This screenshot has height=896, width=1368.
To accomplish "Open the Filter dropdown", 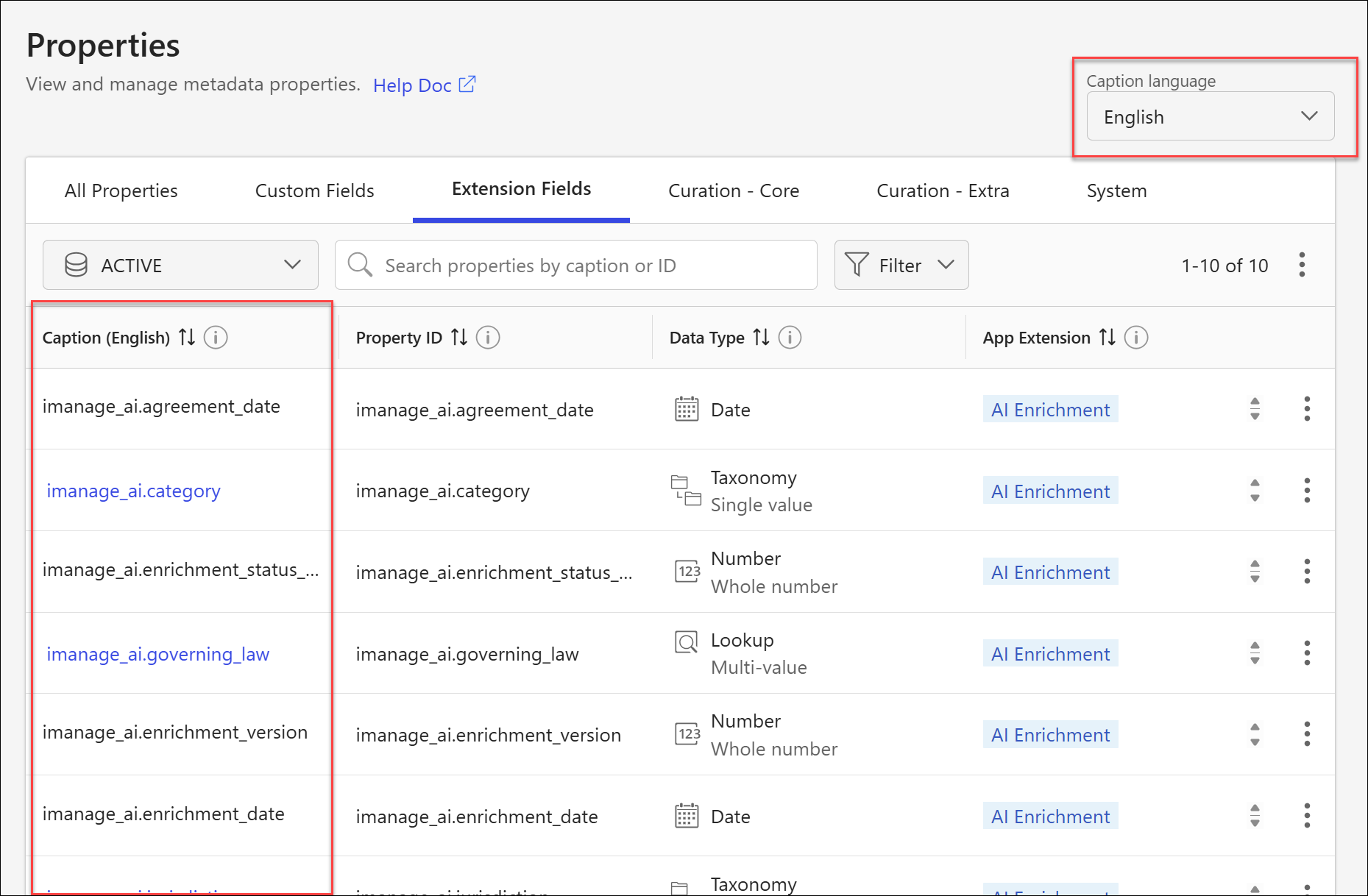I will (901, 265).
